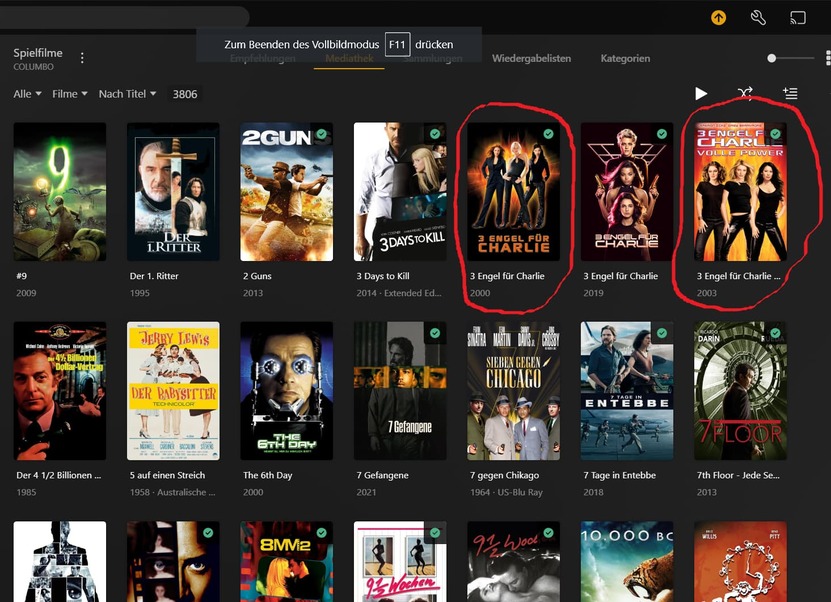This screenshot has height=602, width=831.
Task: Click the 'The 6th Day' title link
Action: (267, 475)
